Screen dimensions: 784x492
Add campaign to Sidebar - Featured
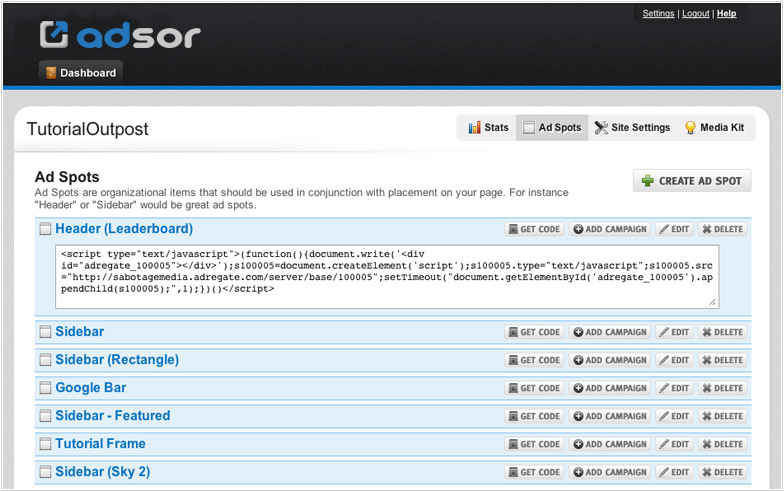point(610,416)
